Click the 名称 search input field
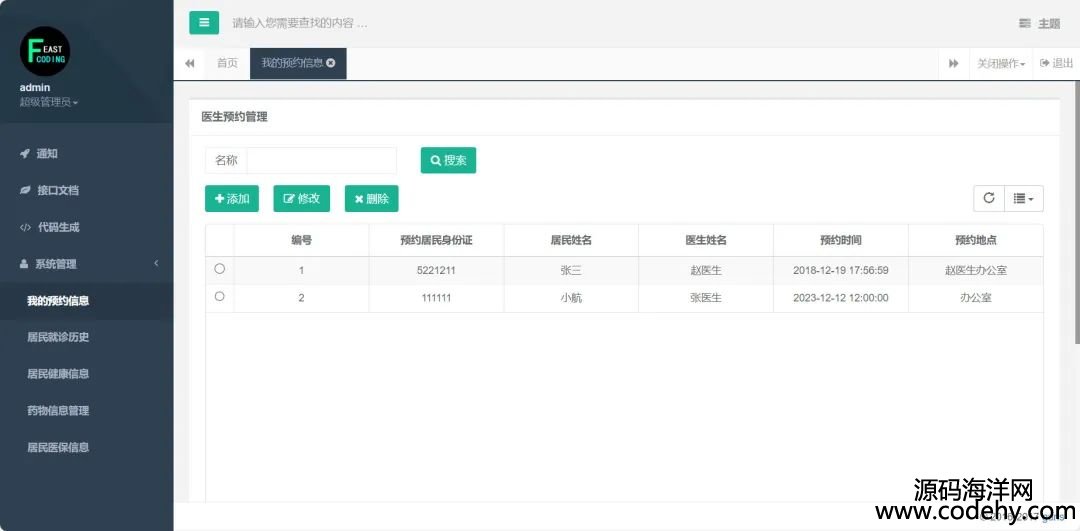Image resolution: width=1080 pixels, height=531 pixels. [x=321, y=160]
